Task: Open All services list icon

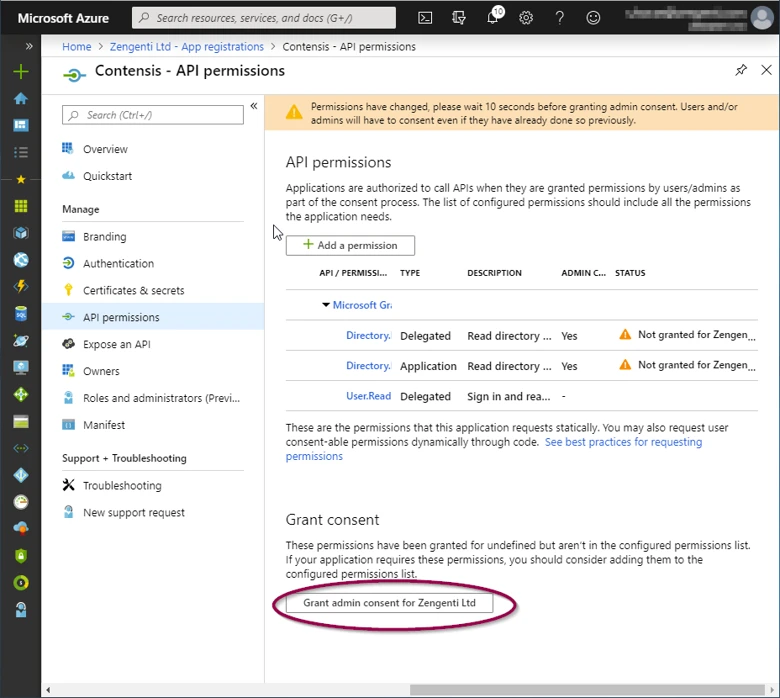Action: pos(21,152)
